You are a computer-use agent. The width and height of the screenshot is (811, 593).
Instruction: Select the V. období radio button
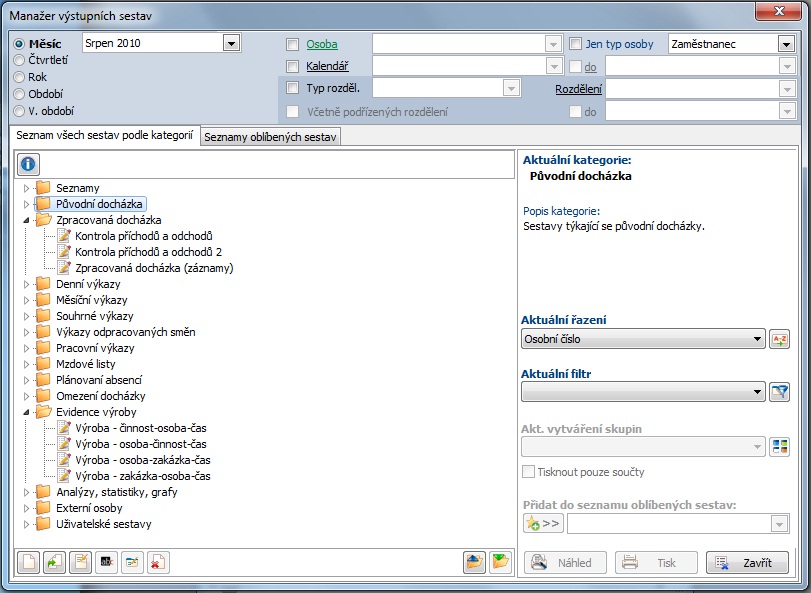pos(19,111)
